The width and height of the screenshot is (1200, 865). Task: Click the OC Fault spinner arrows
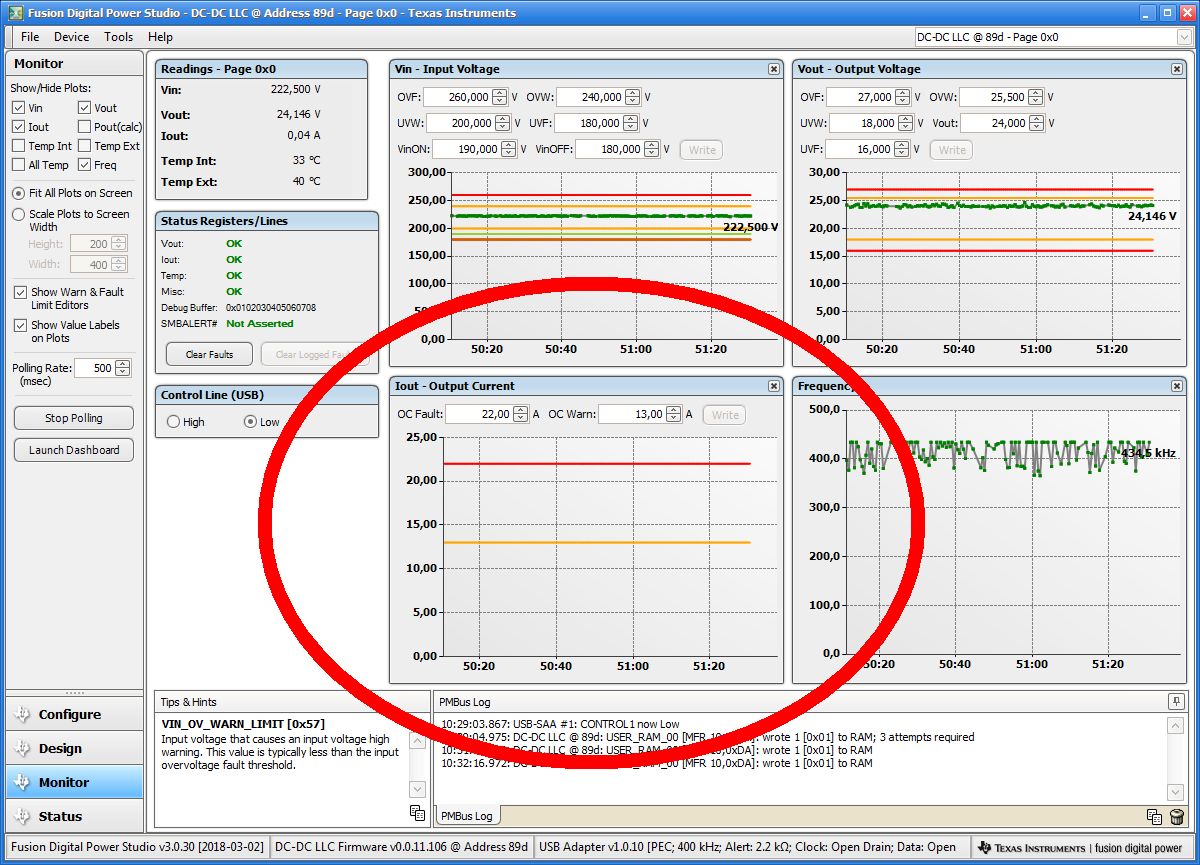[x=521, y=414]
